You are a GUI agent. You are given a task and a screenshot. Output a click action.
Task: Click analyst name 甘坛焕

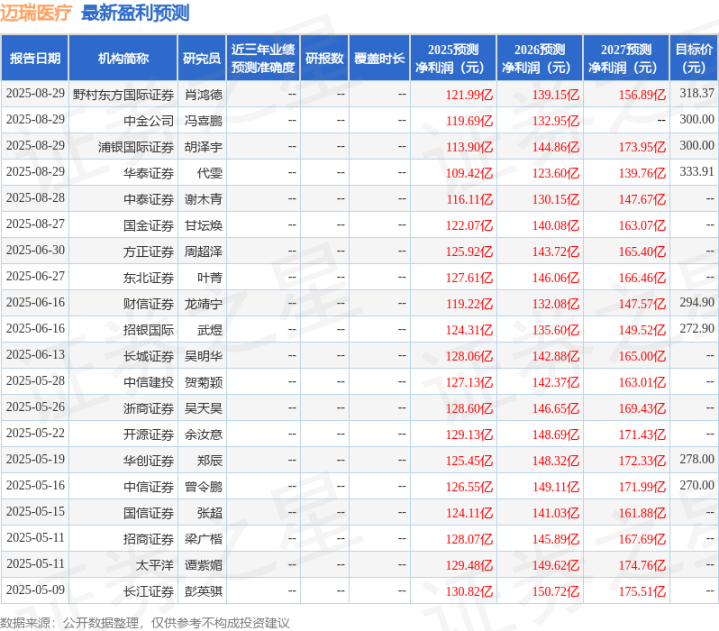pos(204,226)
